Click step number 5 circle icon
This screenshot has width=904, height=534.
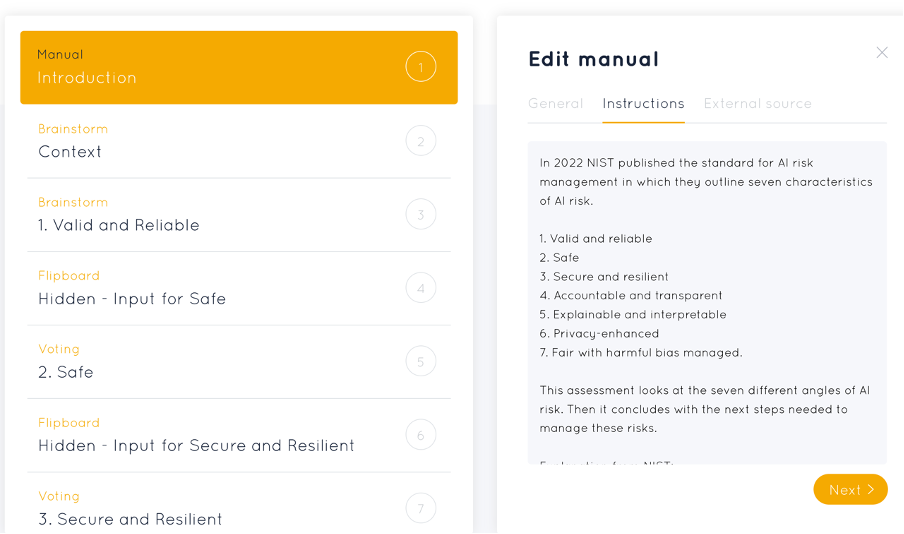(x=421, y=362)
